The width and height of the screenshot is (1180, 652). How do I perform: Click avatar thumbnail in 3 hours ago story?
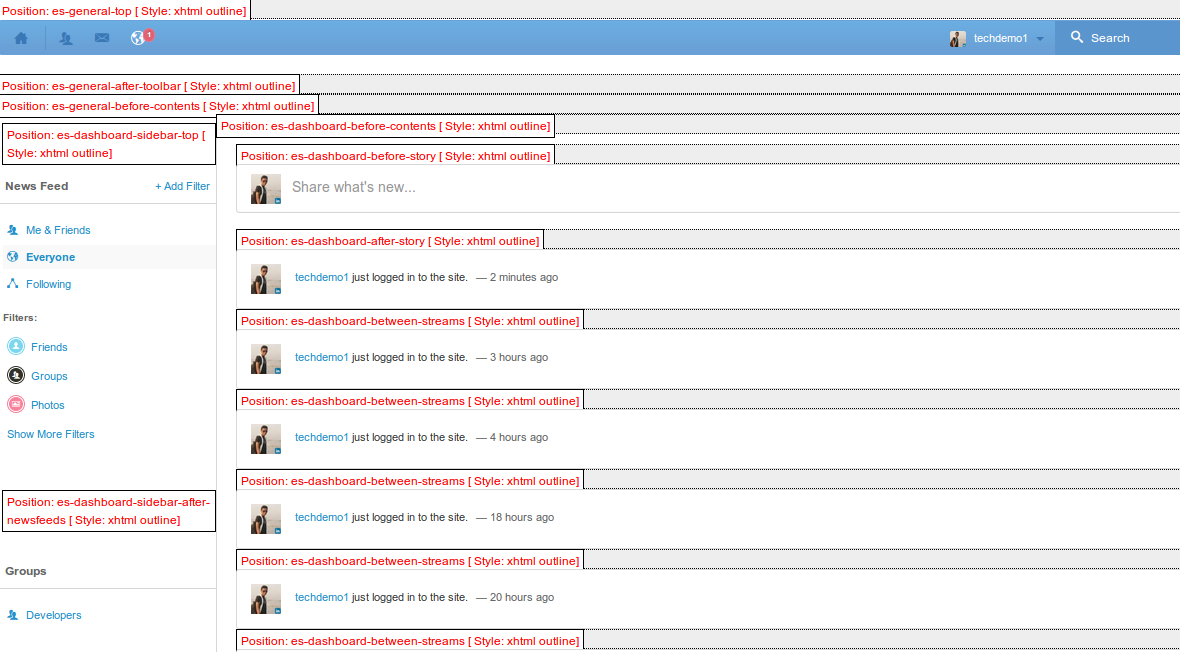coord(266,359)
